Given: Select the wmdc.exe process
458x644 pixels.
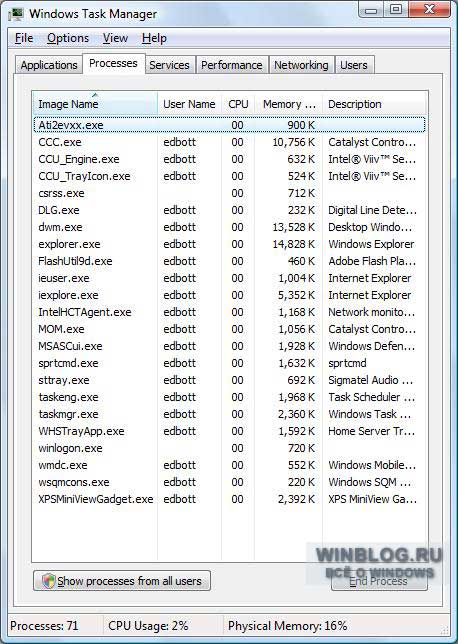Looking at the screenshot, I should [x=229, y=465].
